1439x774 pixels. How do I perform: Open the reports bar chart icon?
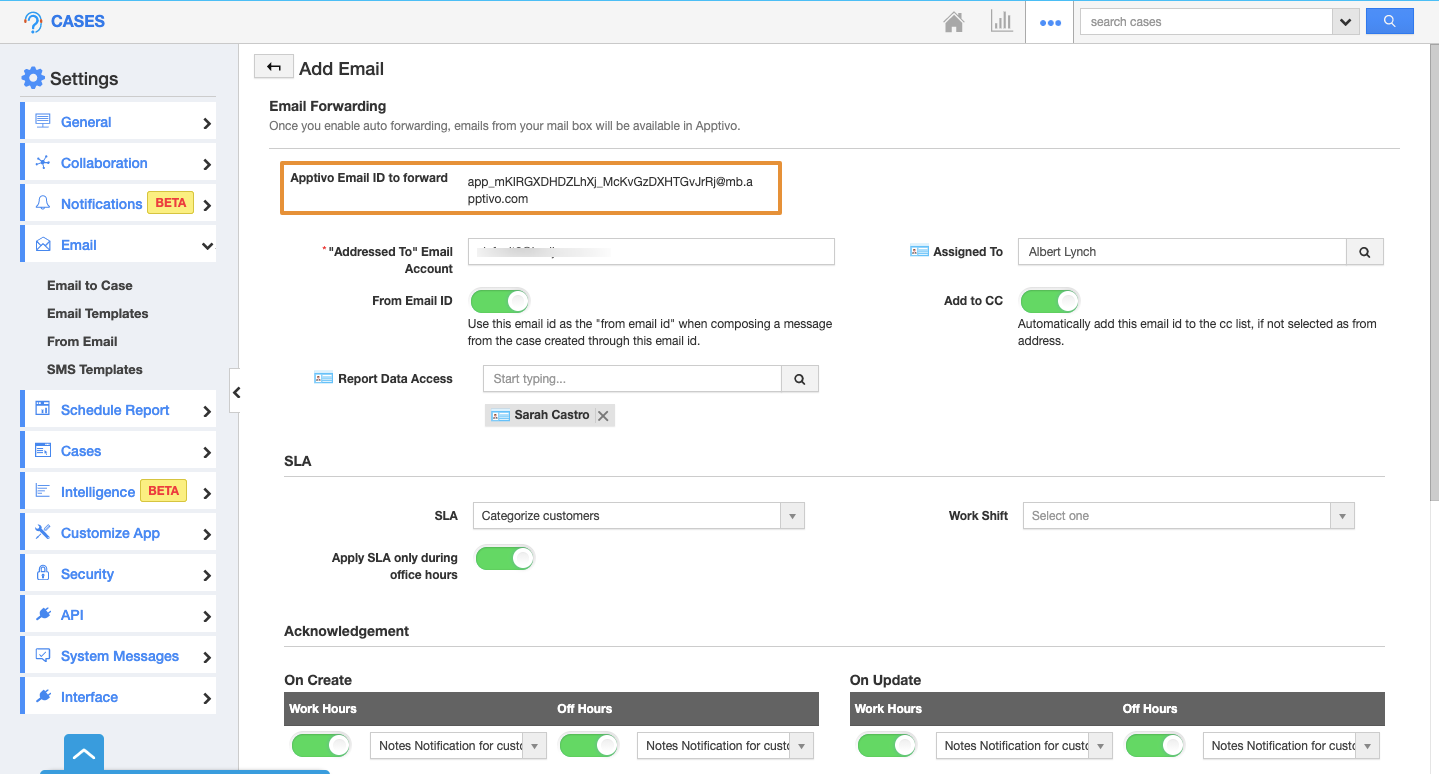click(x=1001, y=22)
